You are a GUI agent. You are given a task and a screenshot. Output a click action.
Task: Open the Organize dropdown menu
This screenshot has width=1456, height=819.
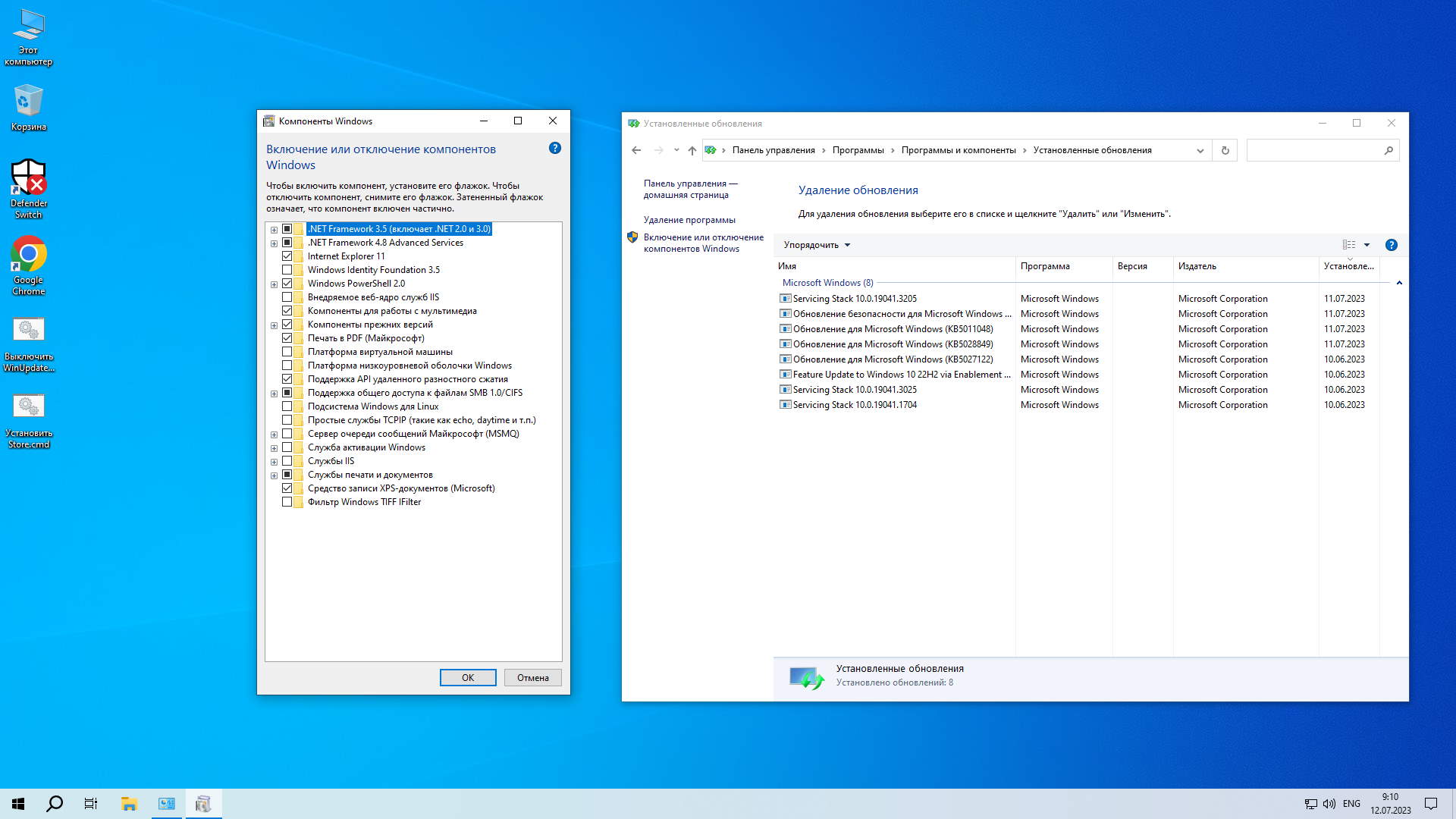pyautogui.click(x=817, y=245)
